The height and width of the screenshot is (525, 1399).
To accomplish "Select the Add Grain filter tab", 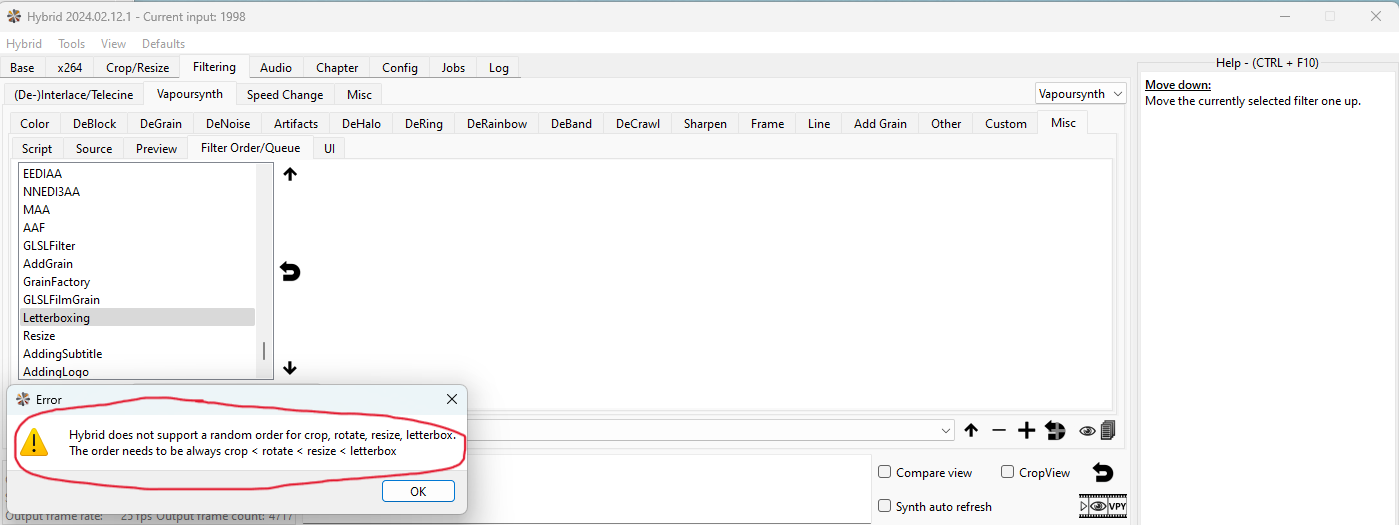I will pyautogui.click(x=880, y=124).
